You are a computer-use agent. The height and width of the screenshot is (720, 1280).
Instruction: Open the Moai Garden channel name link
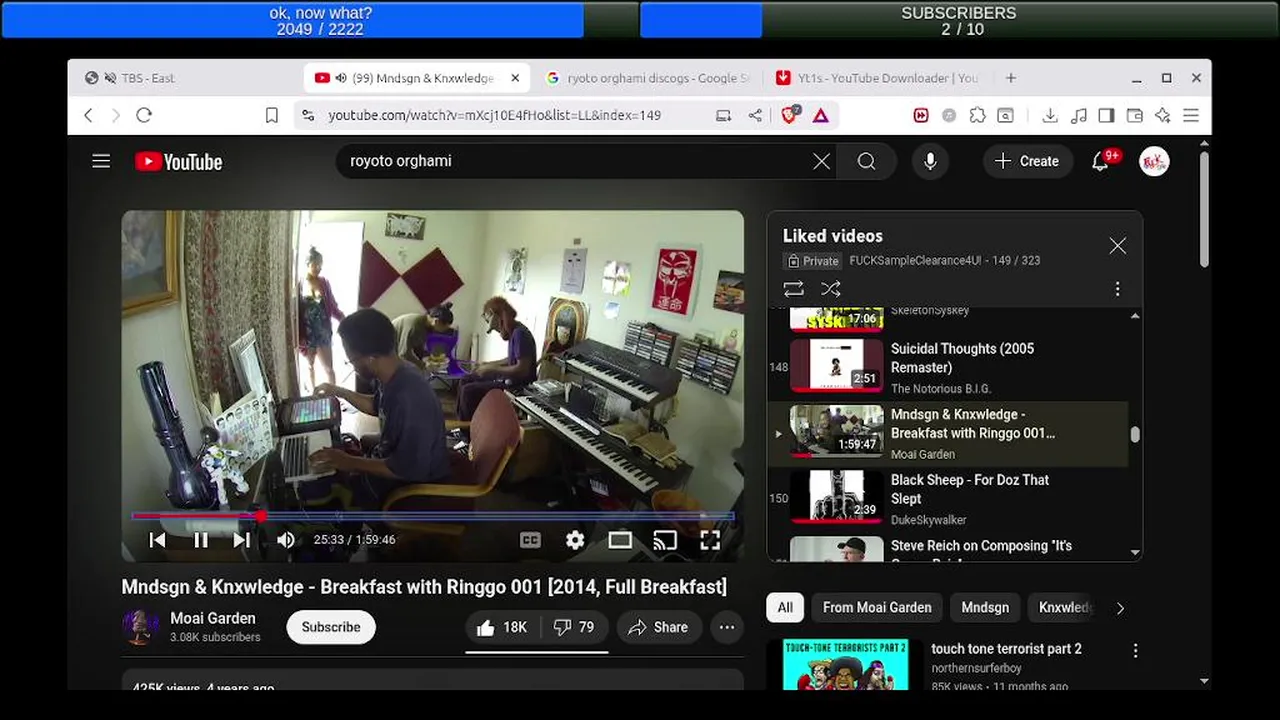(x=213, y=618)
